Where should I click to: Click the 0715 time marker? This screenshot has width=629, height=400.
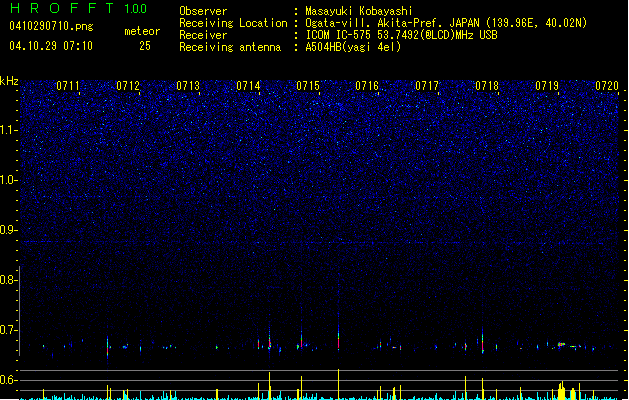tap(308, 86)
